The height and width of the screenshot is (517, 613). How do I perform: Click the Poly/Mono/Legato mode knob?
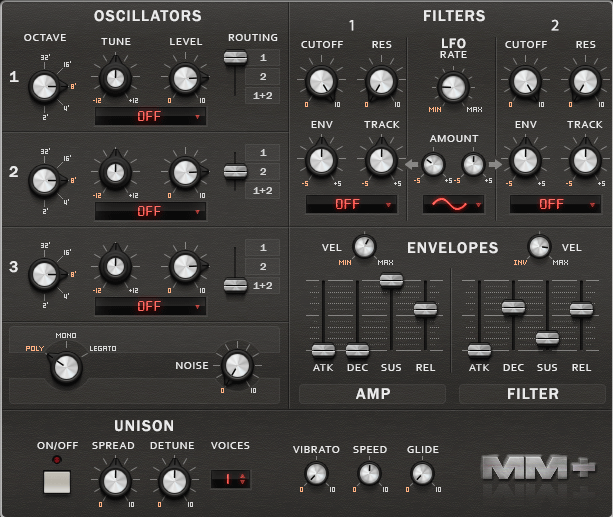(x=66, y=368)
